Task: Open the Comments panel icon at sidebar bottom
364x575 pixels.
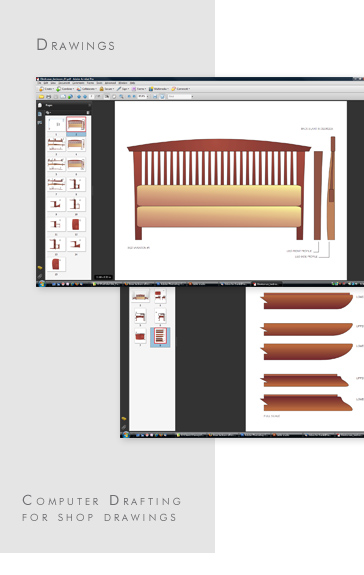Action: coord(40,268)
